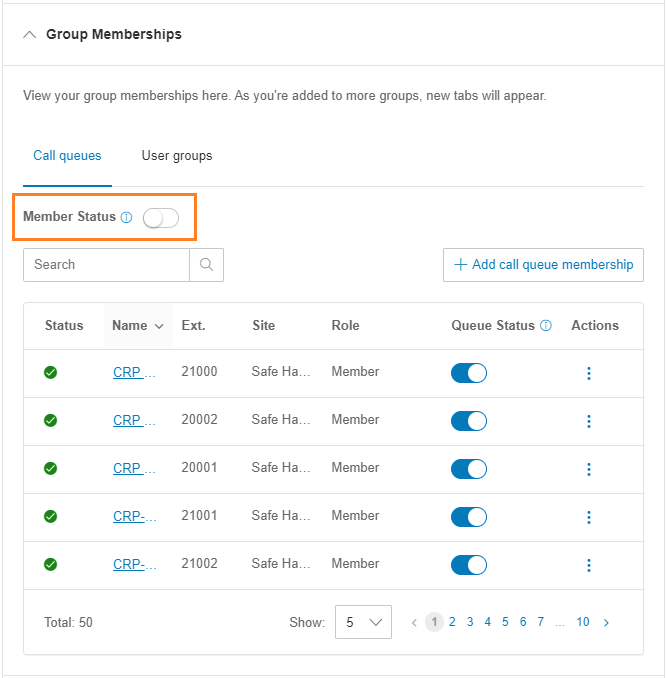The height and width of the screenshot is (678, 667).
Task: Open the CRP link for extension 21002
Action: pos(134,564)
